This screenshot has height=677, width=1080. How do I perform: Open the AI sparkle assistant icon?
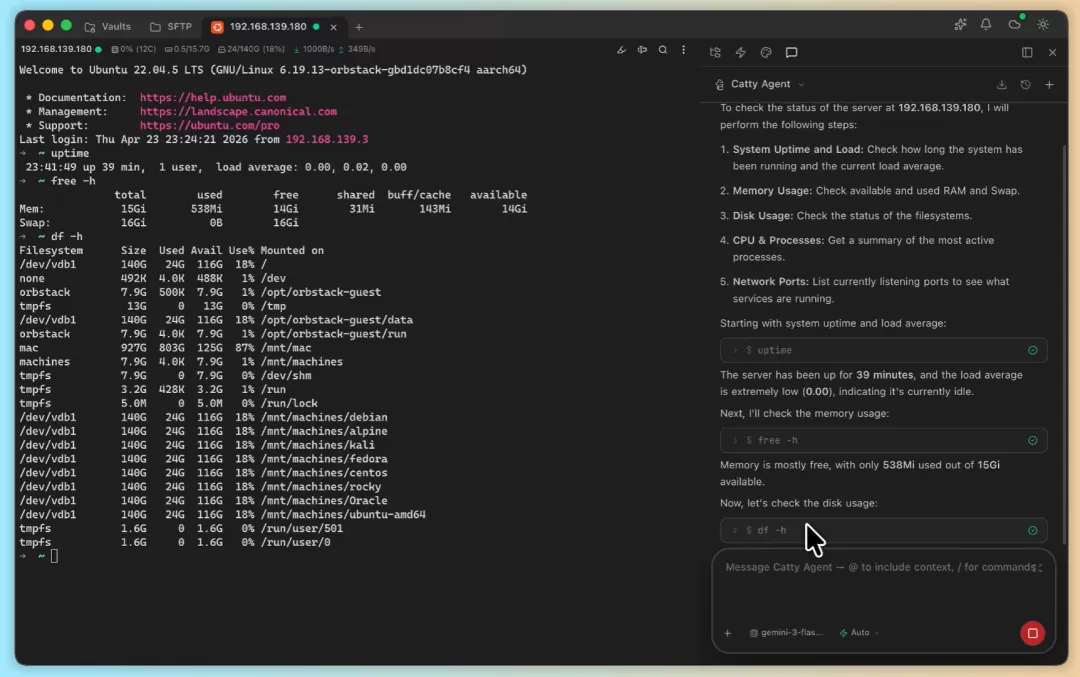960,25
